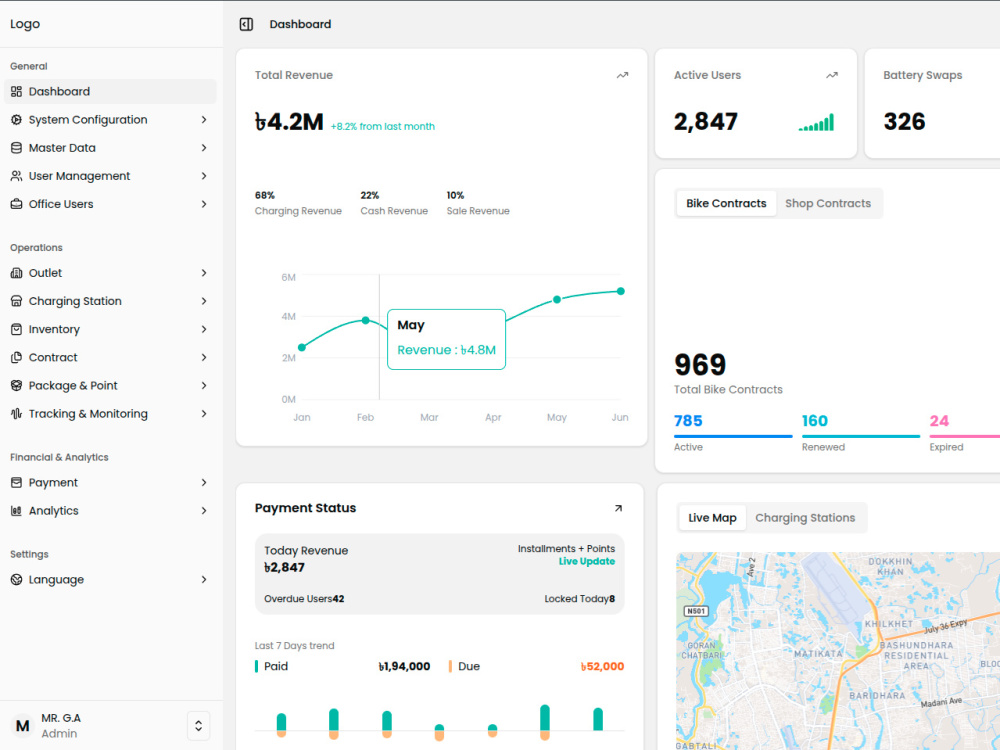Viewport: 1000px width, 750px height.
Task: Open Payment Status details arrow icon
Action: tap(618, 508)
